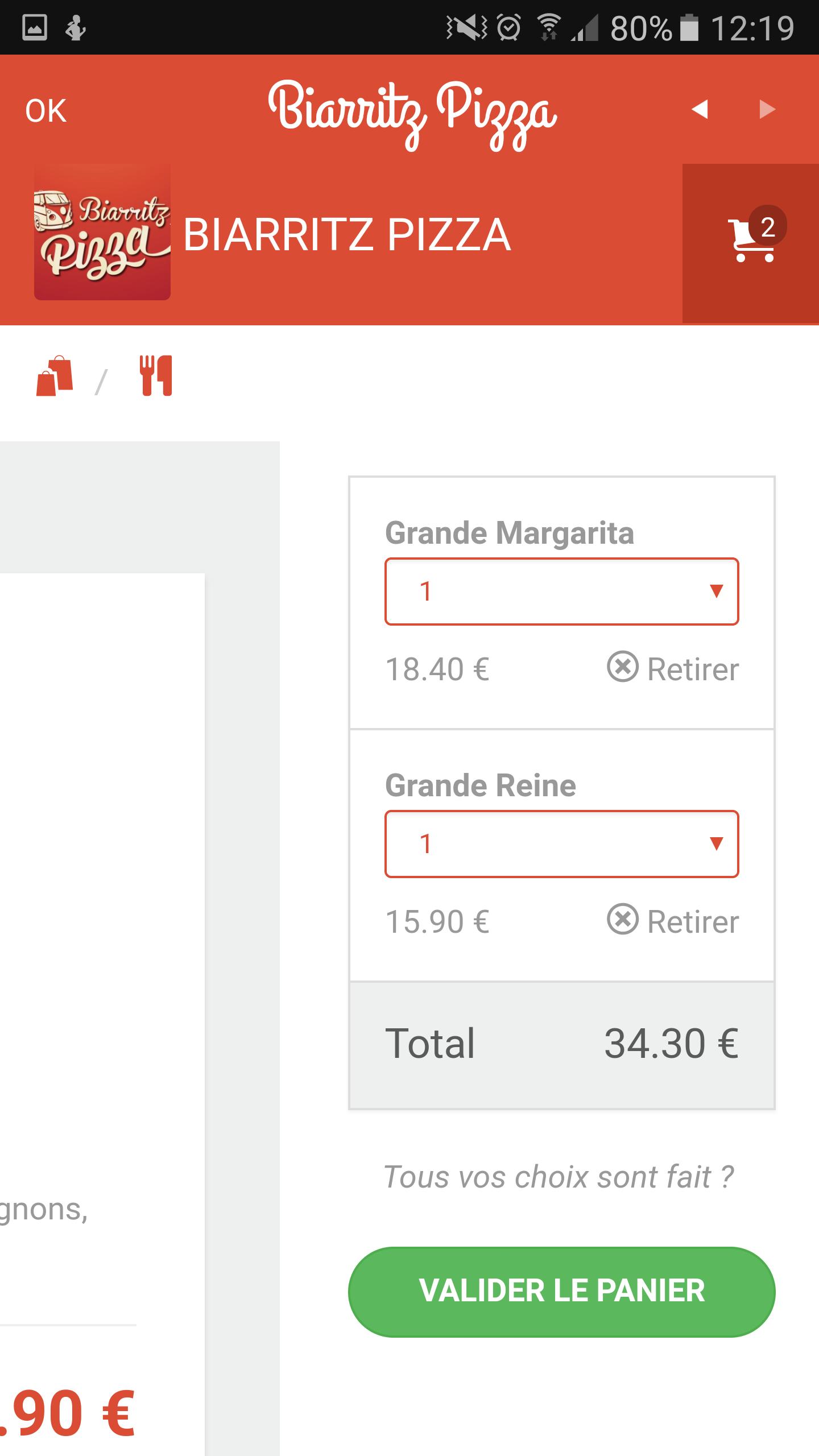Screen dimensions: 819x1456
Task: Tap the BIARRITZ PIZZA restaurant name
Action: tap(347, 234)
